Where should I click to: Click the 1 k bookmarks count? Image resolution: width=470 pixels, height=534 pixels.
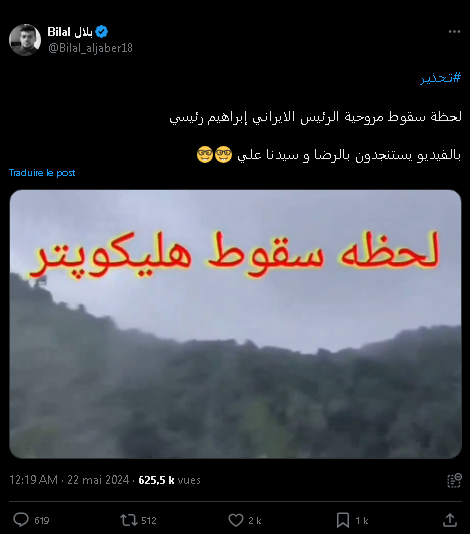point(362,520)
